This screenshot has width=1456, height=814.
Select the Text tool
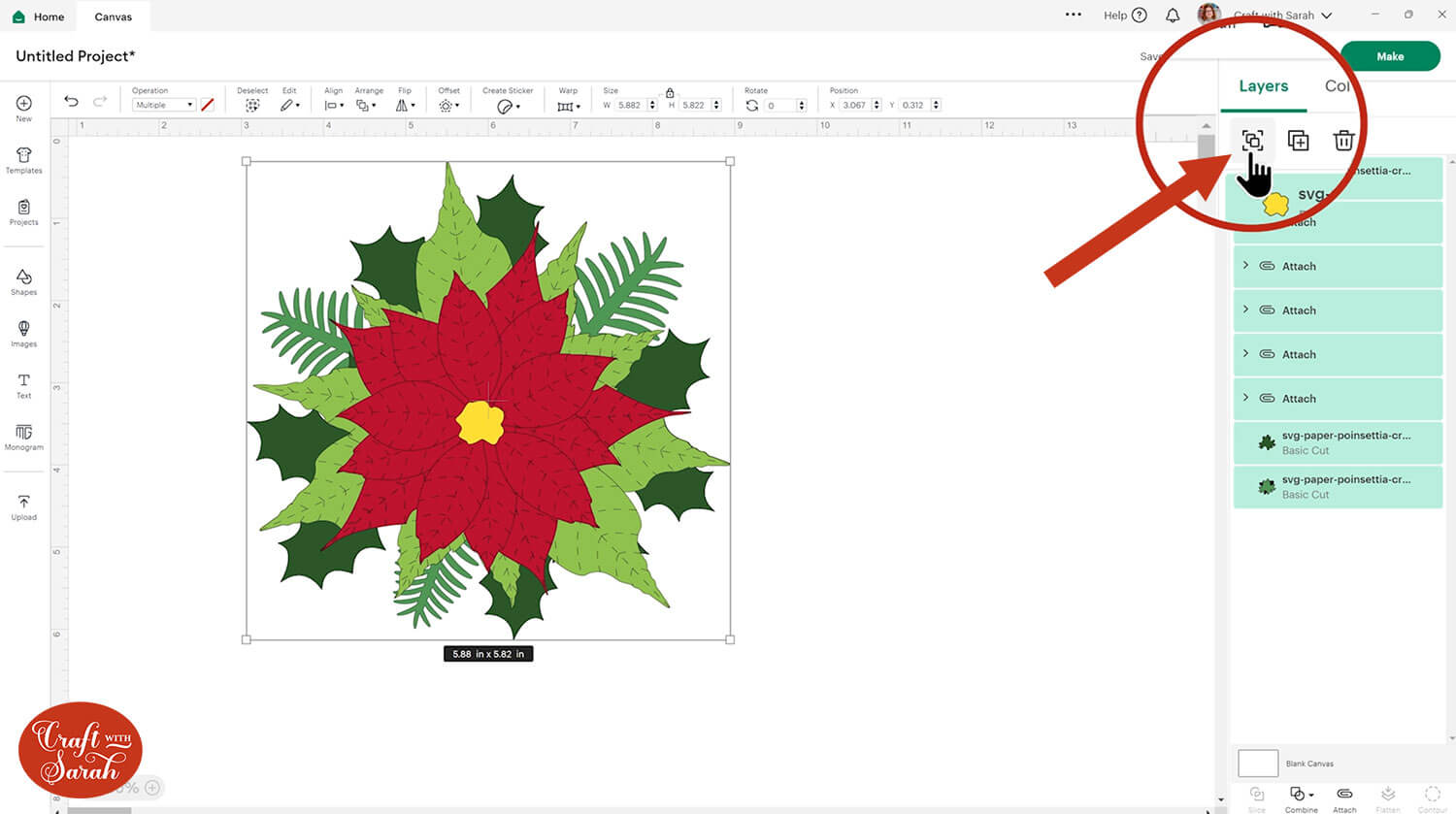coord(24,385)
